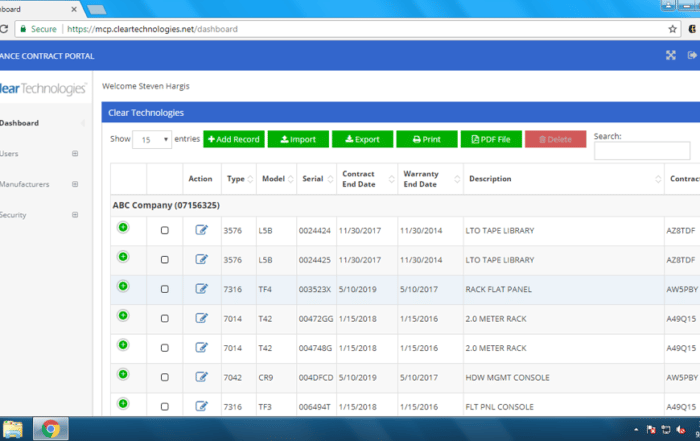700x441 pixels.
Task: Edit the record with serial 004748G
Action: (x=201, y=347)
